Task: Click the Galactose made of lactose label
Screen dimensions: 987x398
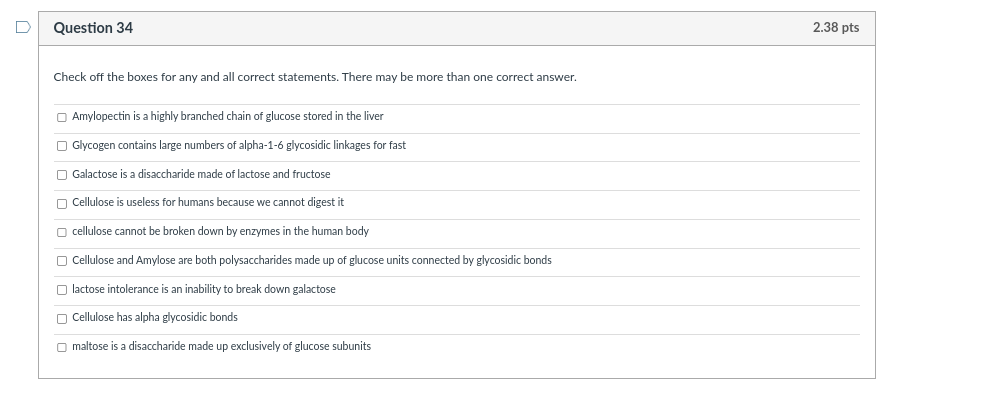Action: [201, 174]
